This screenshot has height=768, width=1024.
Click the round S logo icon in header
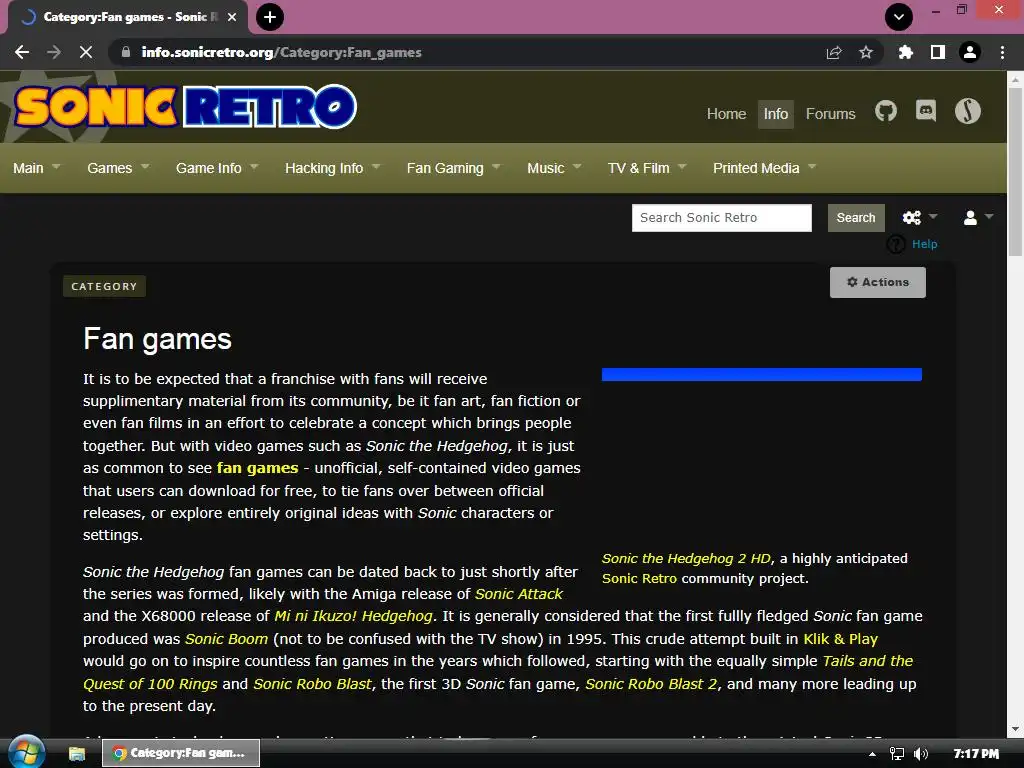click(x=968, y=111)
